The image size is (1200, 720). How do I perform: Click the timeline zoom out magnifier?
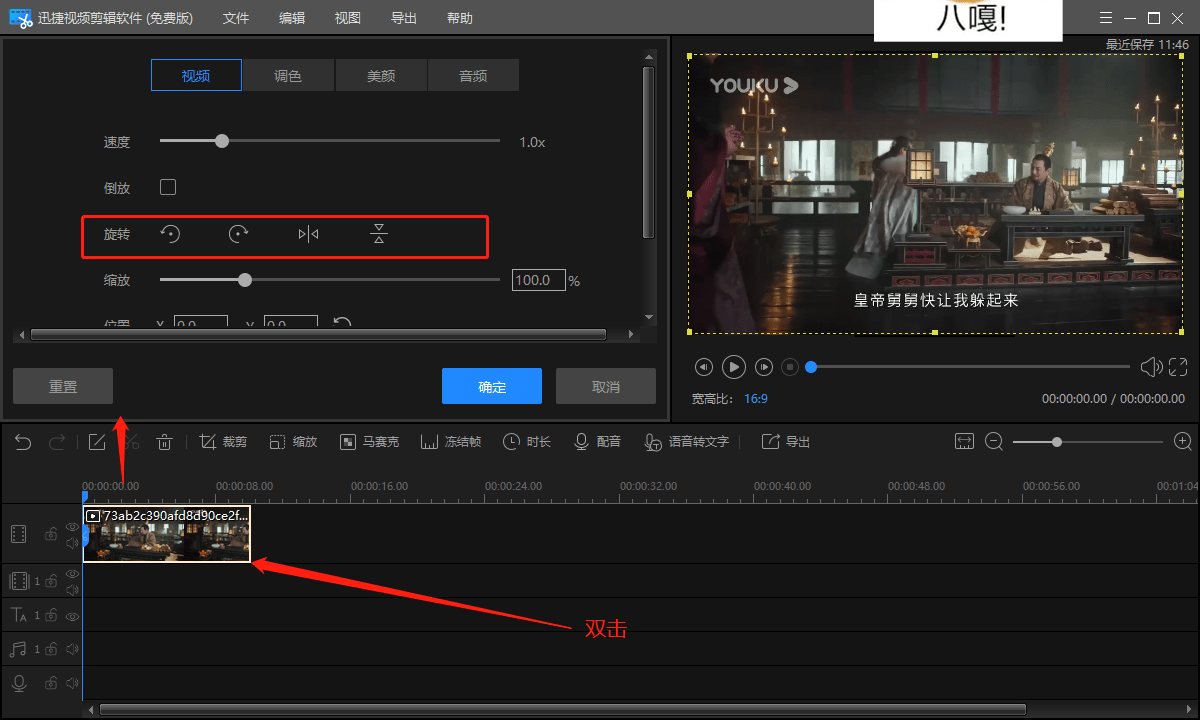[x=994, y=442]
